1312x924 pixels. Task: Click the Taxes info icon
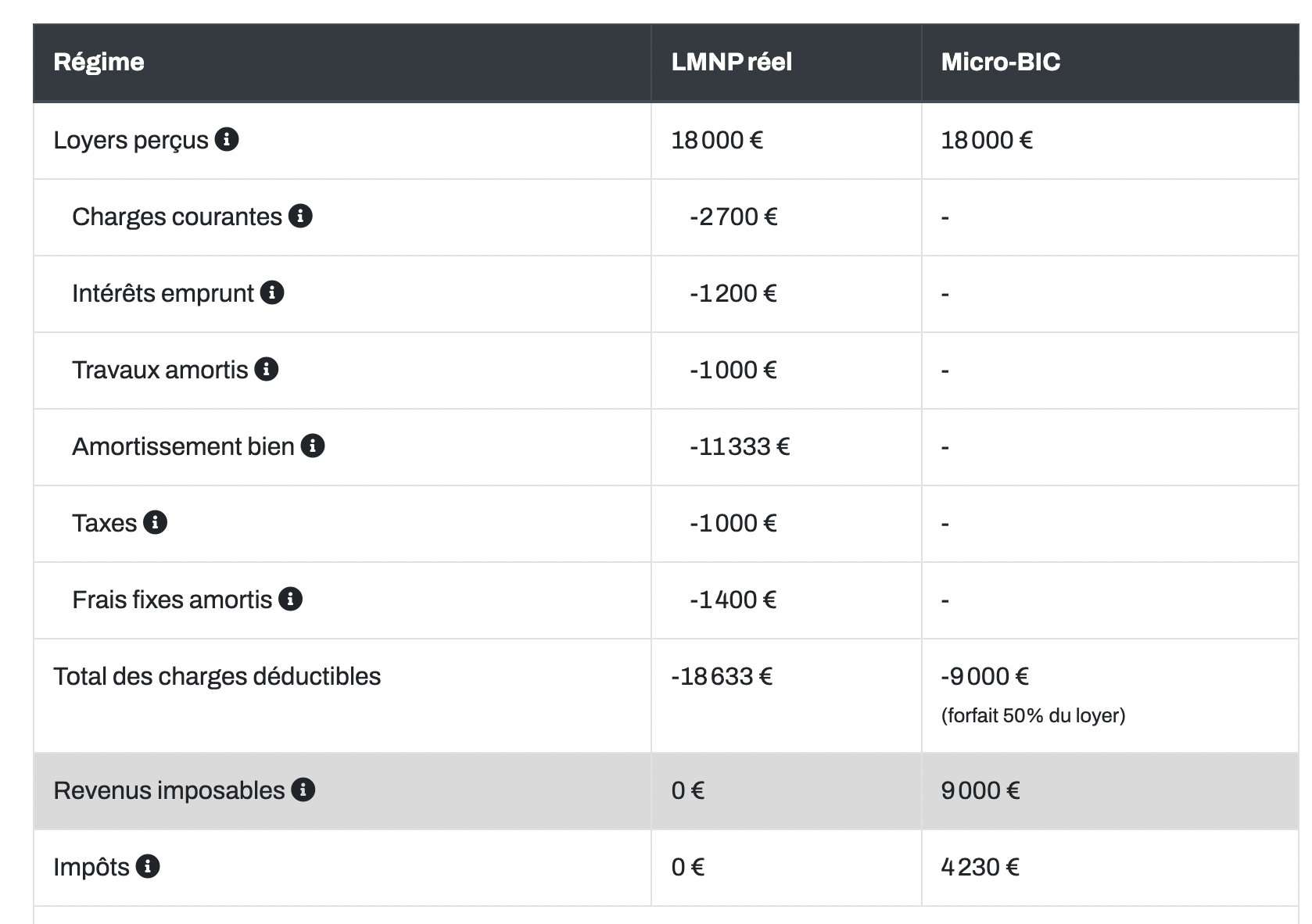tap(155, 522)
